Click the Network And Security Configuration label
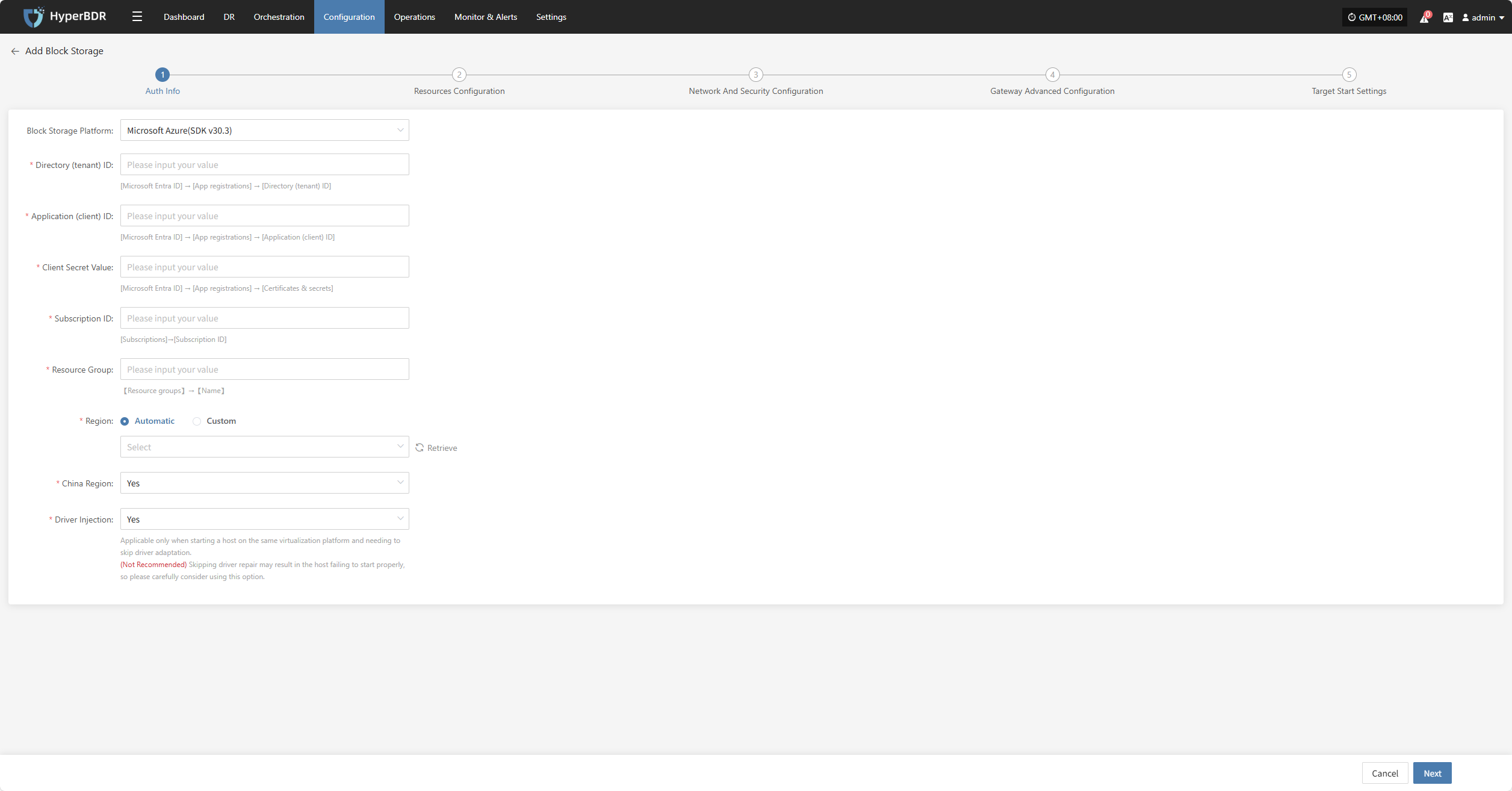The image size is (1512, 791). (756, 91)
